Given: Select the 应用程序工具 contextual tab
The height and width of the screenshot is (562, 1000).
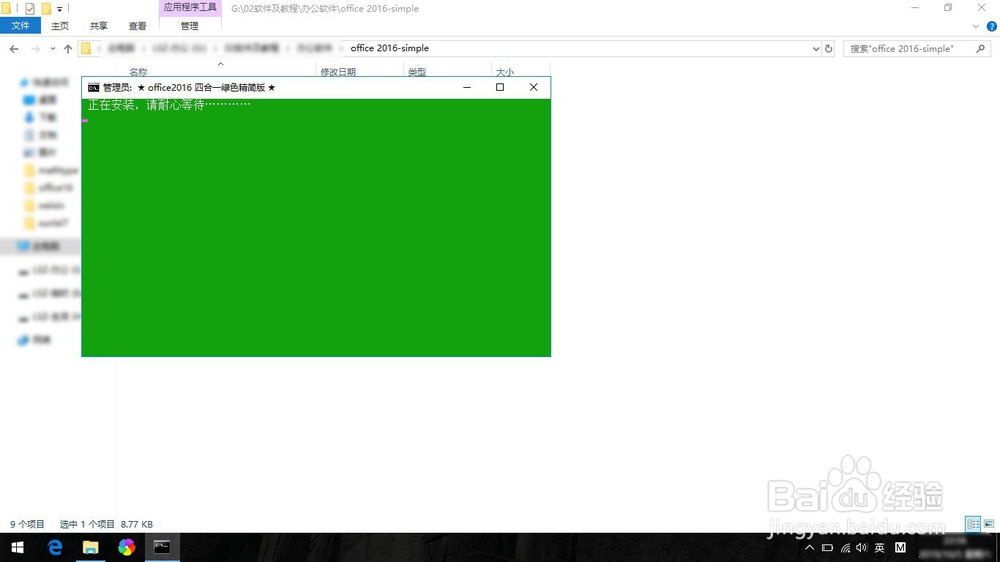Looking at the screenshot, I should pyautogui.click(x=190, y=8).
